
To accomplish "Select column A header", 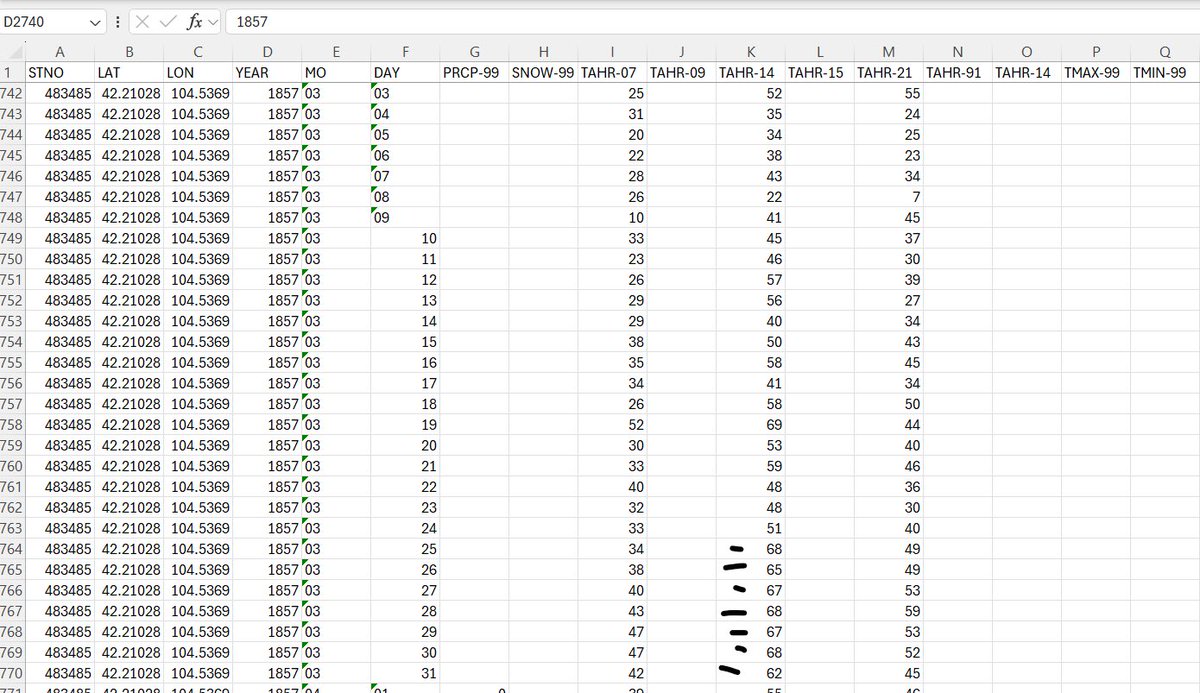I will point(60,52).
